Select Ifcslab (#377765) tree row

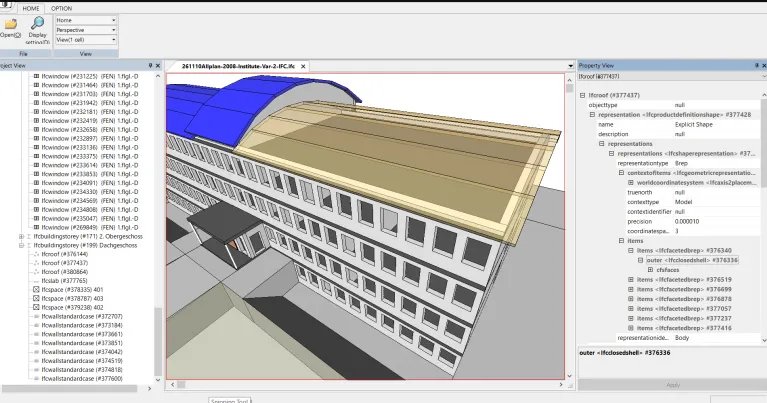pos(64,281)
